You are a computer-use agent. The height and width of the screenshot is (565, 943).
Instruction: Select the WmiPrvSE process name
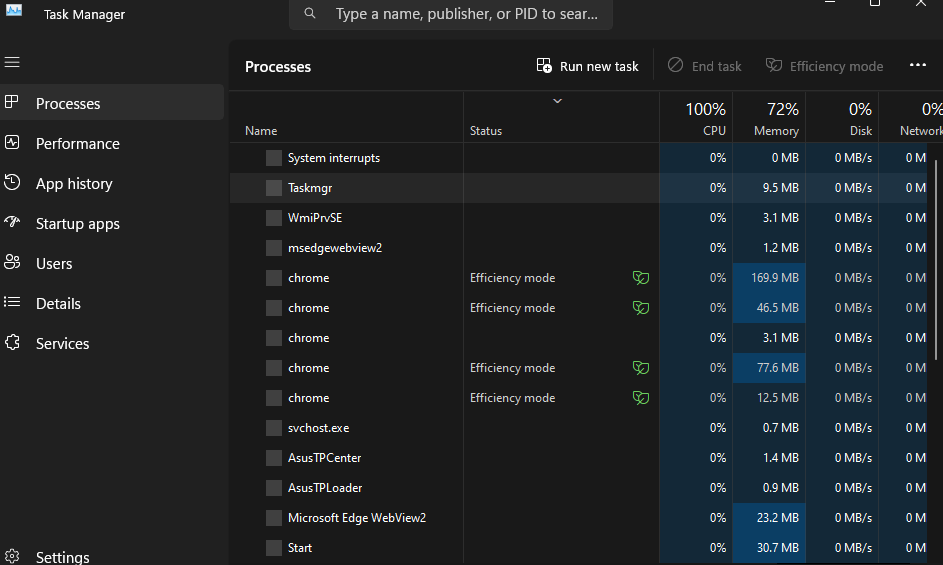(315, 218)
